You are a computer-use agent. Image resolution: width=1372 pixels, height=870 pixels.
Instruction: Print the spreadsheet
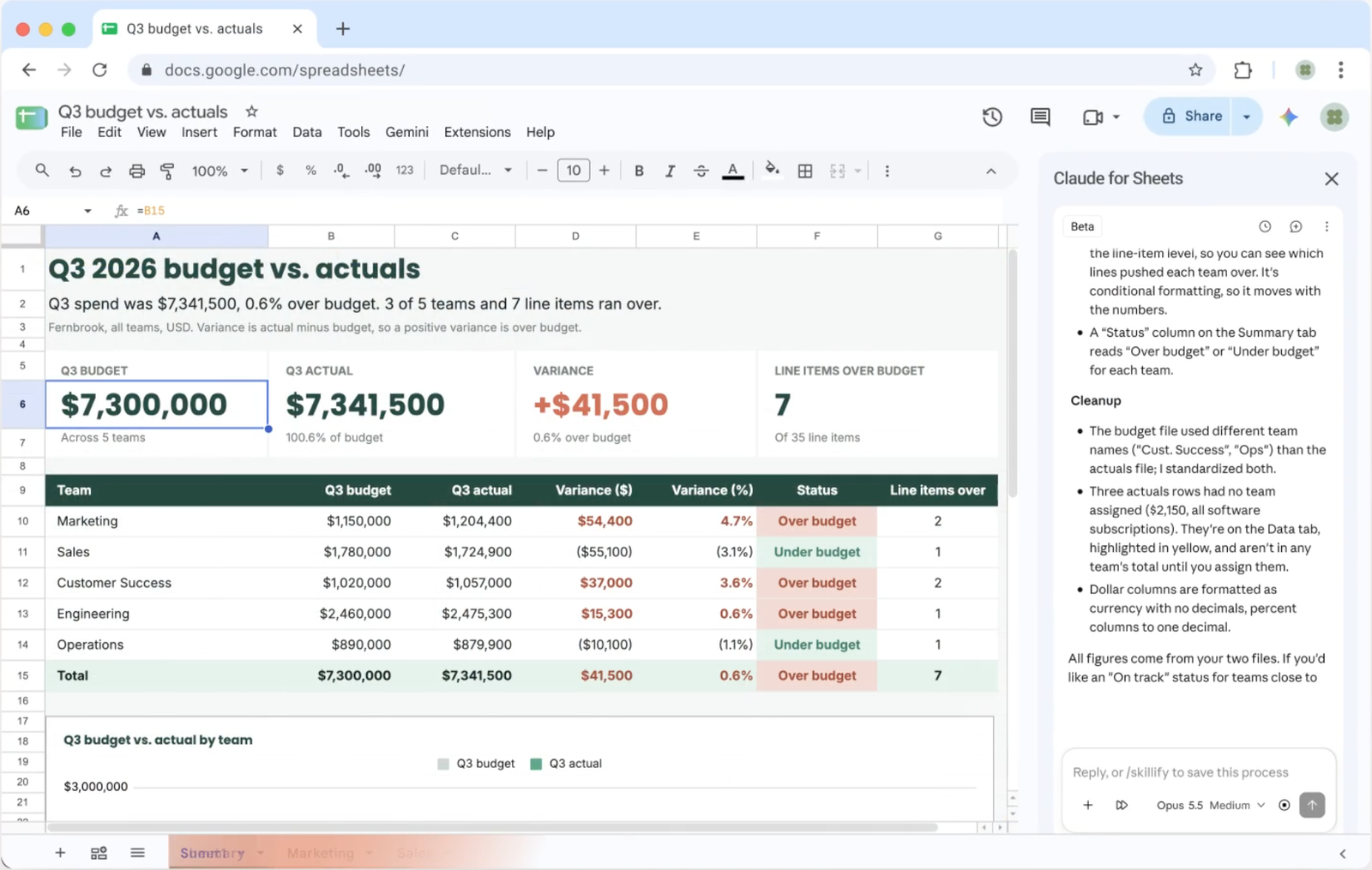coord(136,171)
